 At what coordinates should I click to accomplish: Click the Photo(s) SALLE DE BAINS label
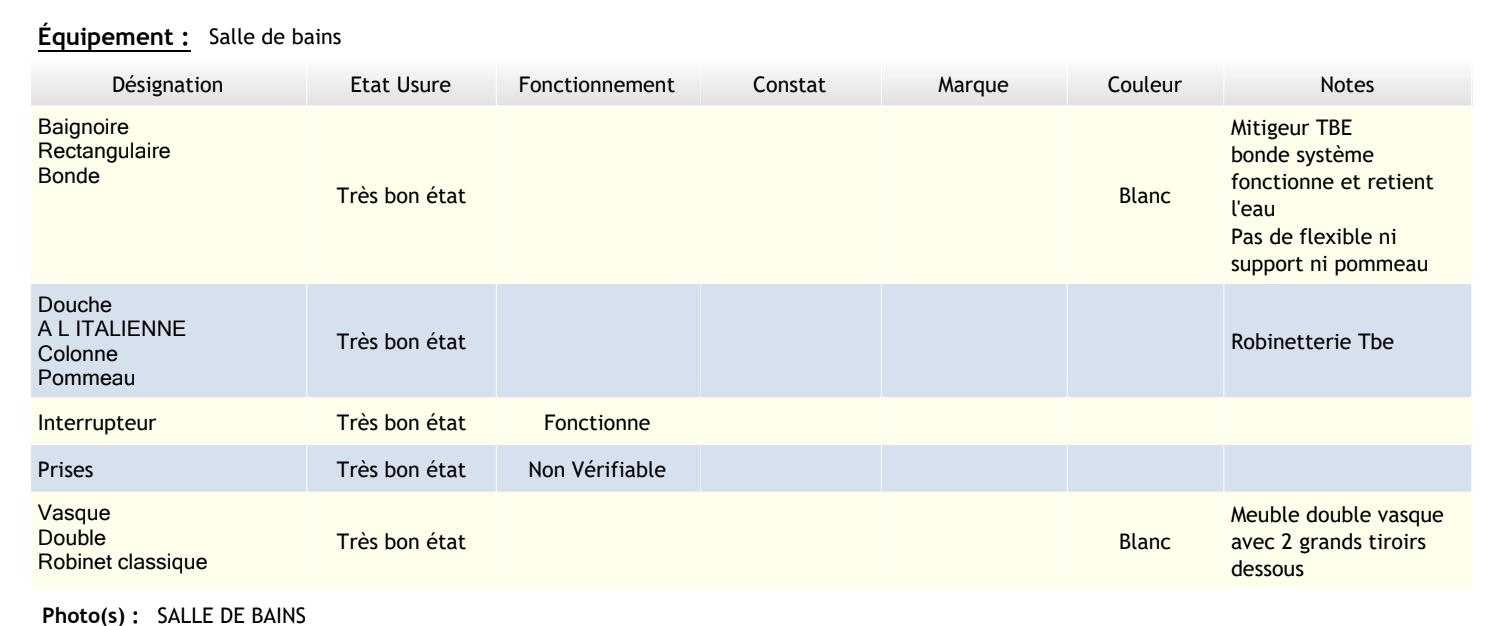coord(144,609)
